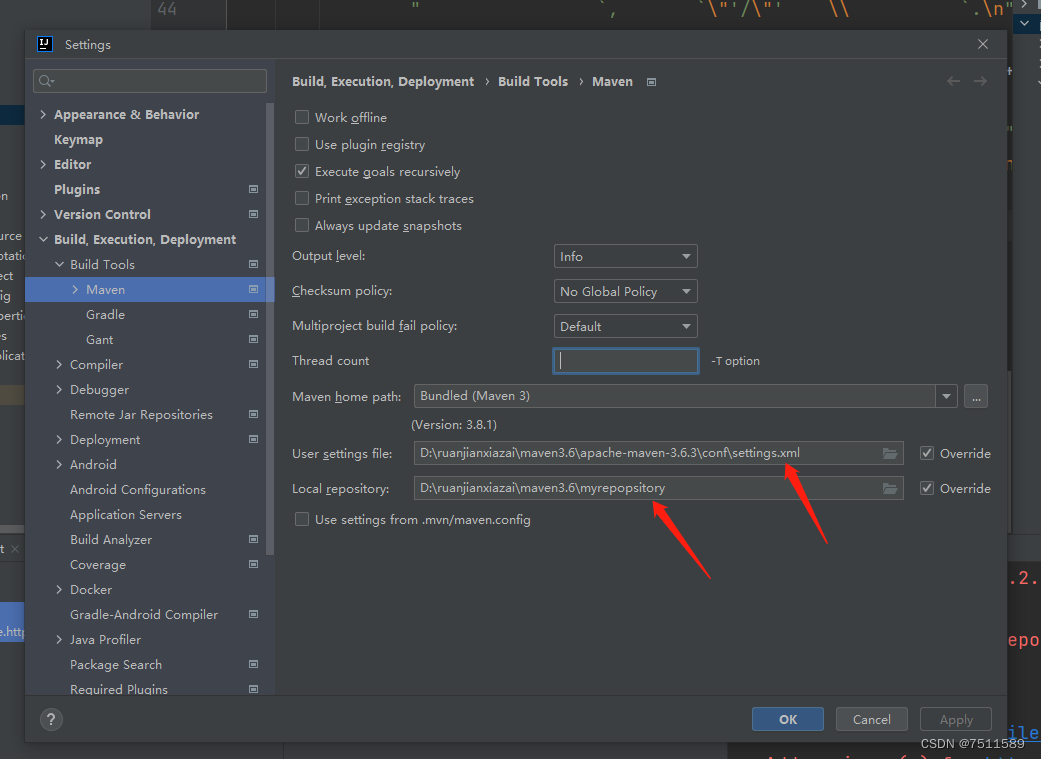Expand the Debugger node

coord(59,389)
